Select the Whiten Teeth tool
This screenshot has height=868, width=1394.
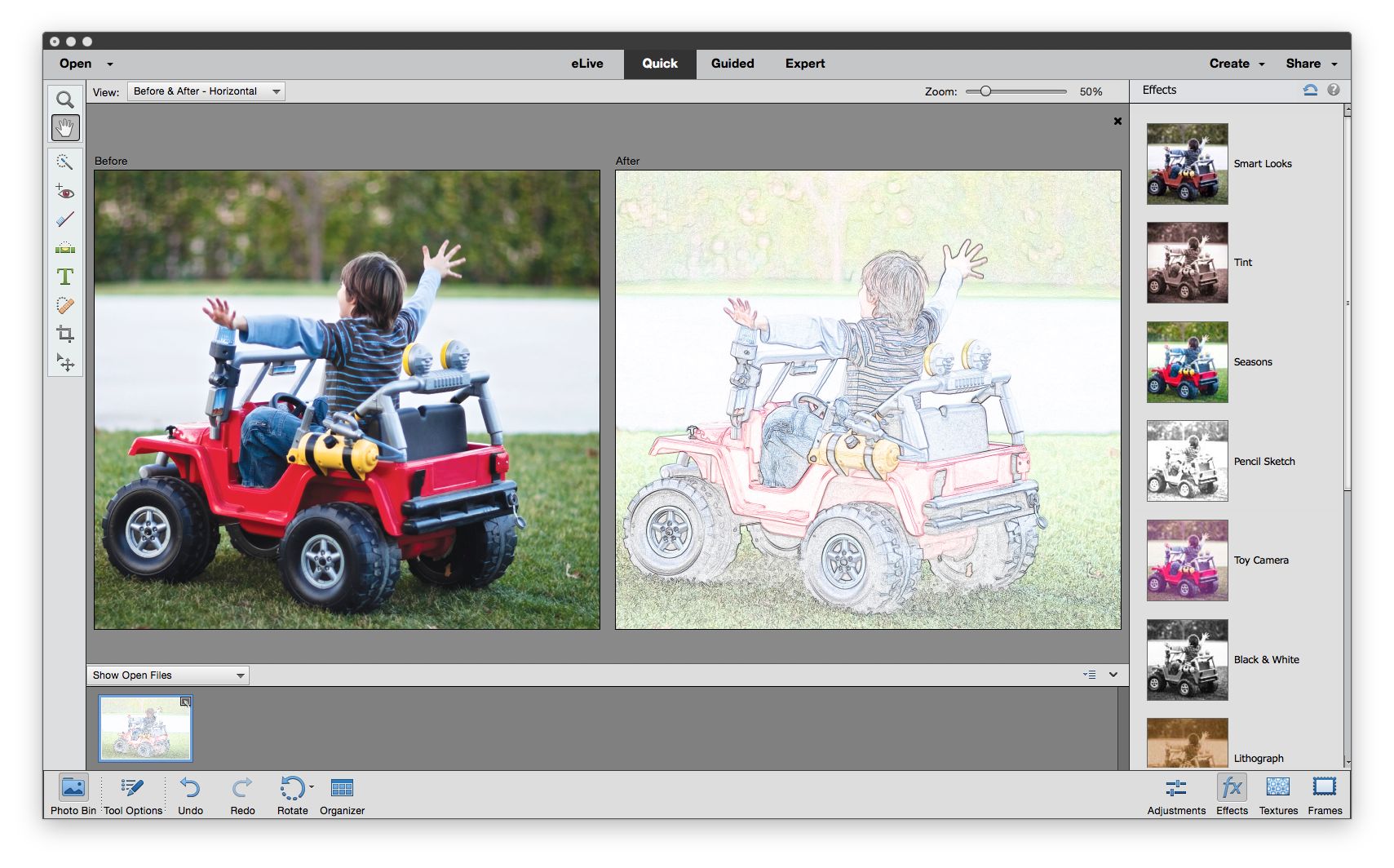[x=65, y=219]
